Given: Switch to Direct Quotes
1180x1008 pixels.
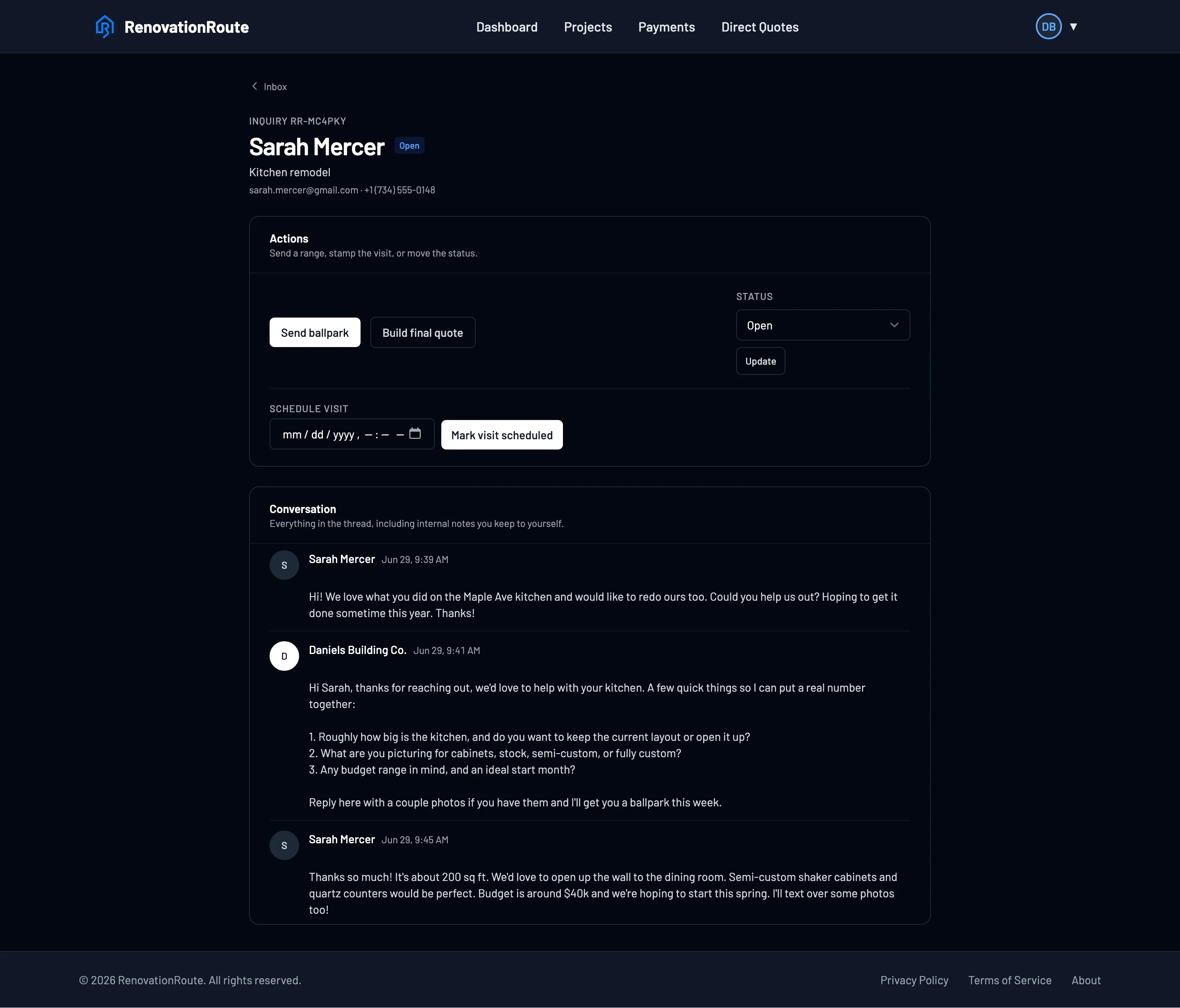Looking at the screenshot, I should [760, 27].
